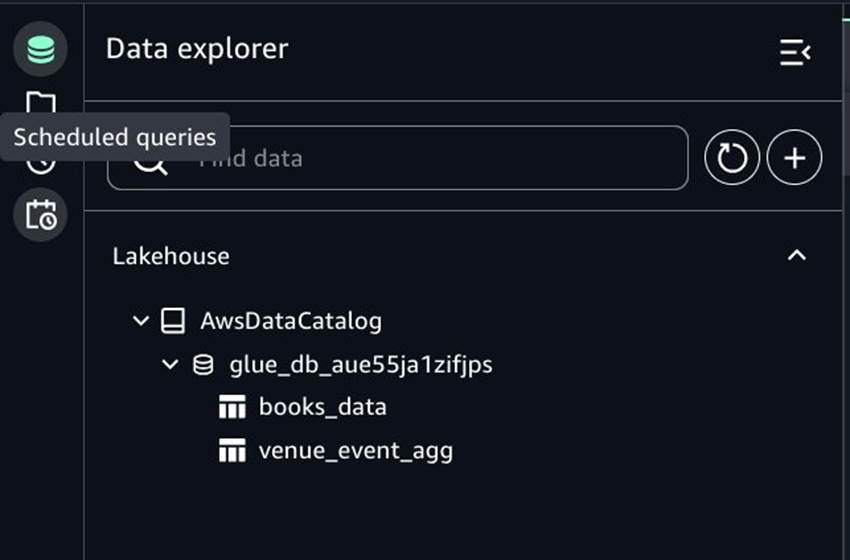Click the books_data table icon

tap(232, 407)
